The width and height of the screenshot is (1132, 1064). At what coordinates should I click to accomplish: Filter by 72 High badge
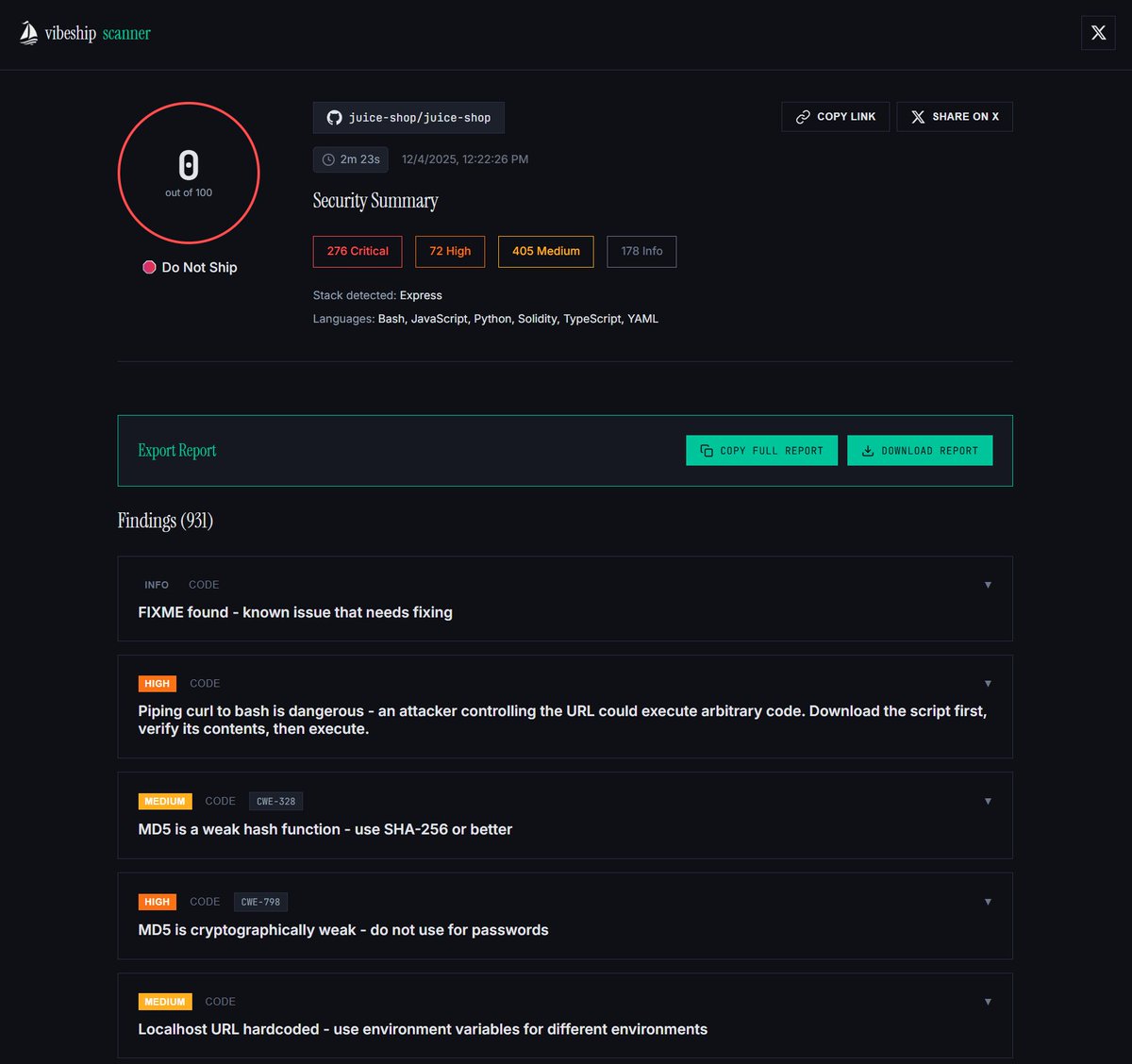pyautogui.click(x=450, y=252)
